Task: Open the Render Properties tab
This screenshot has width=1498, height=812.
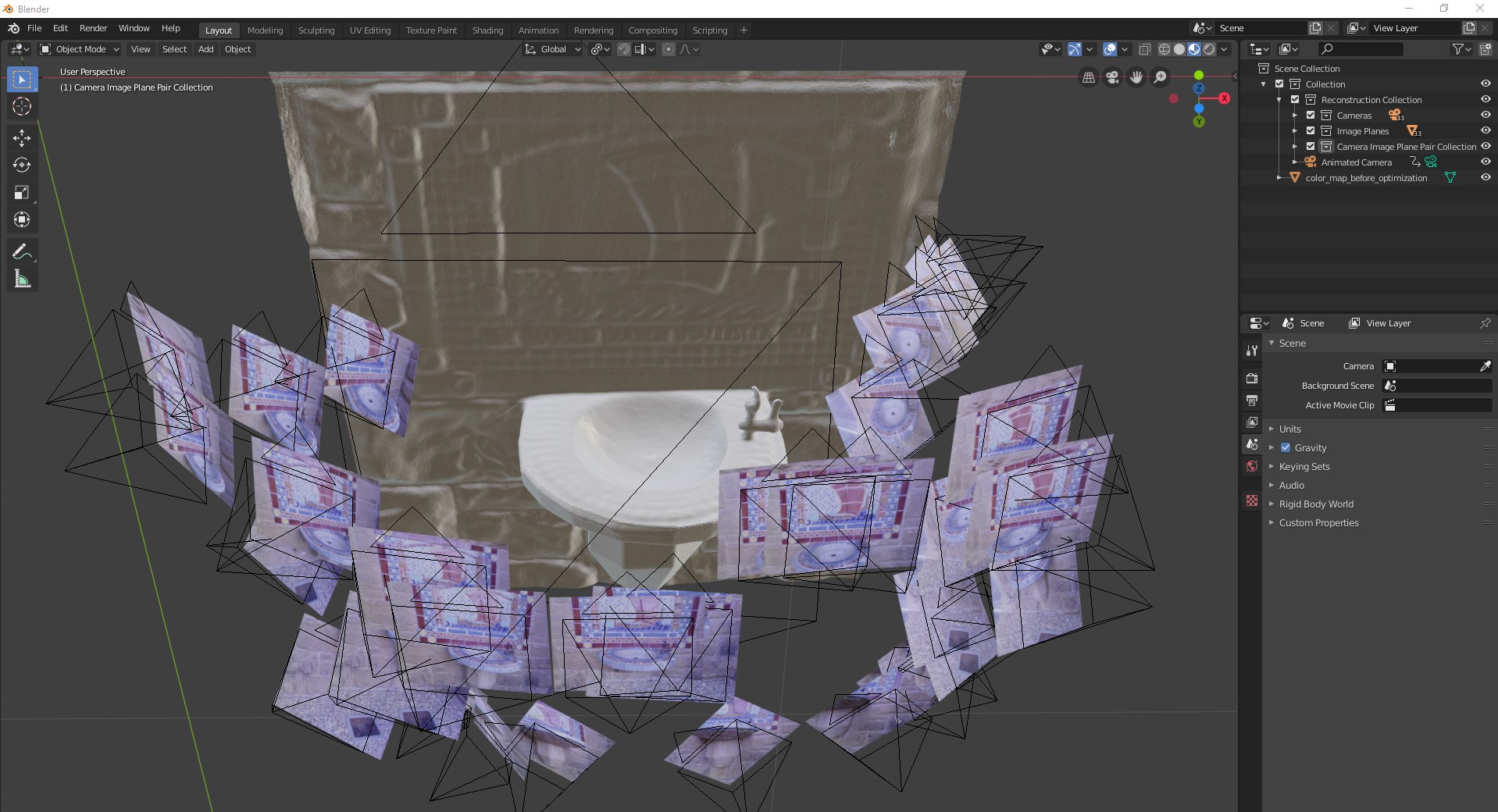Action: [1251, 378]
